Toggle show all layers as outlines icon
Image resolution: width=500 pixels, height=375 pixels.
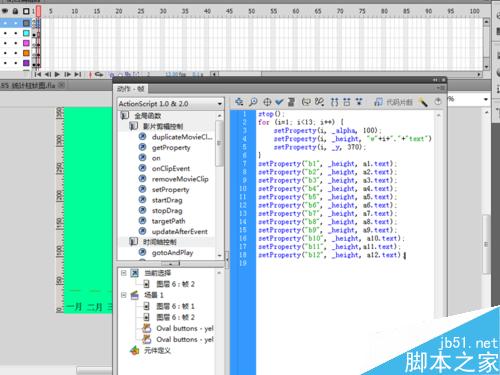(x=26, y=11)
